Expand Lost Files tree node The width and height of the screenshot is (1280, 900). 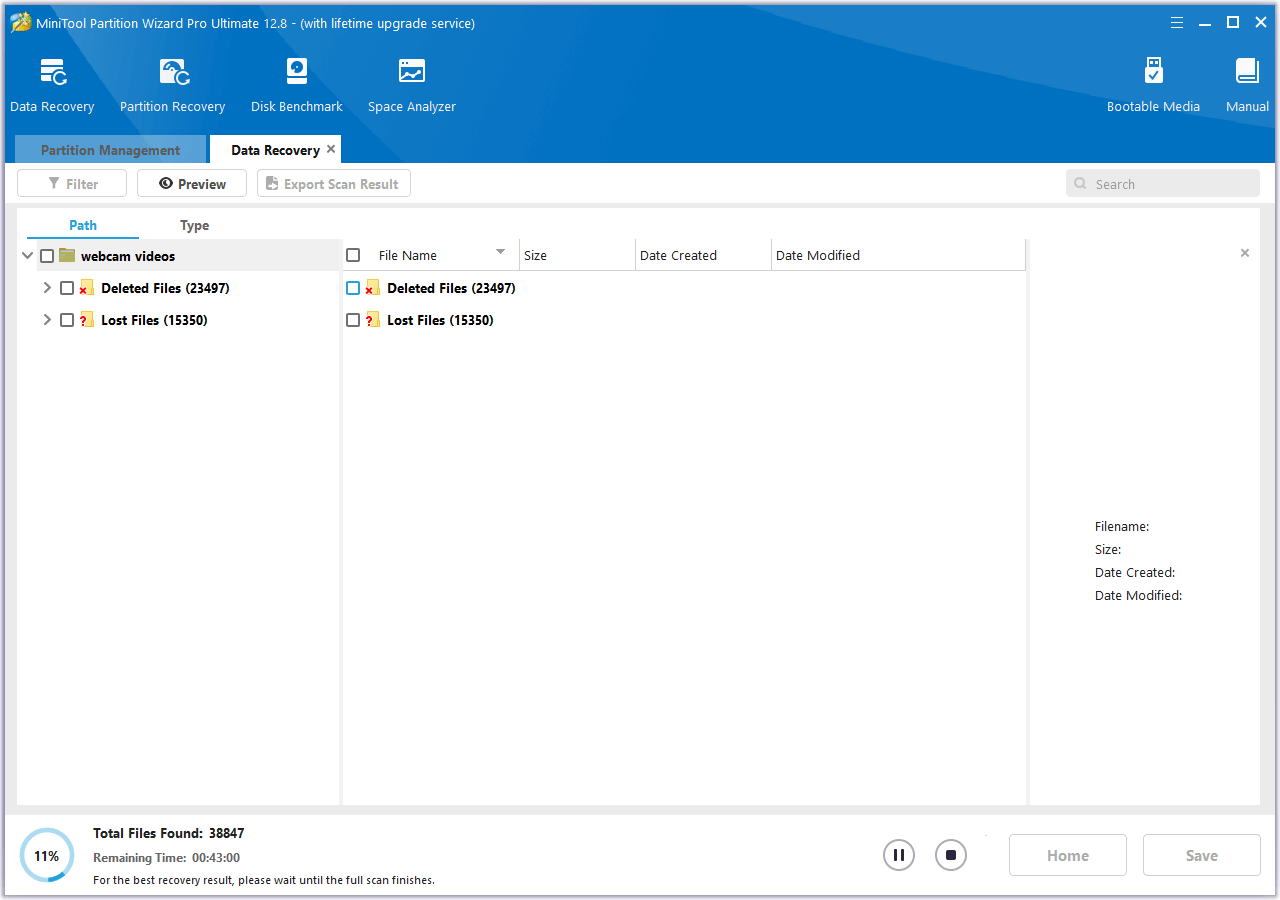pos(47,320)
